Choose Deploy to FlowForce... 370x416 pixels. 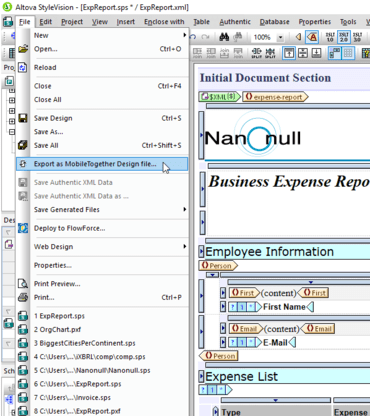point(102,228)
